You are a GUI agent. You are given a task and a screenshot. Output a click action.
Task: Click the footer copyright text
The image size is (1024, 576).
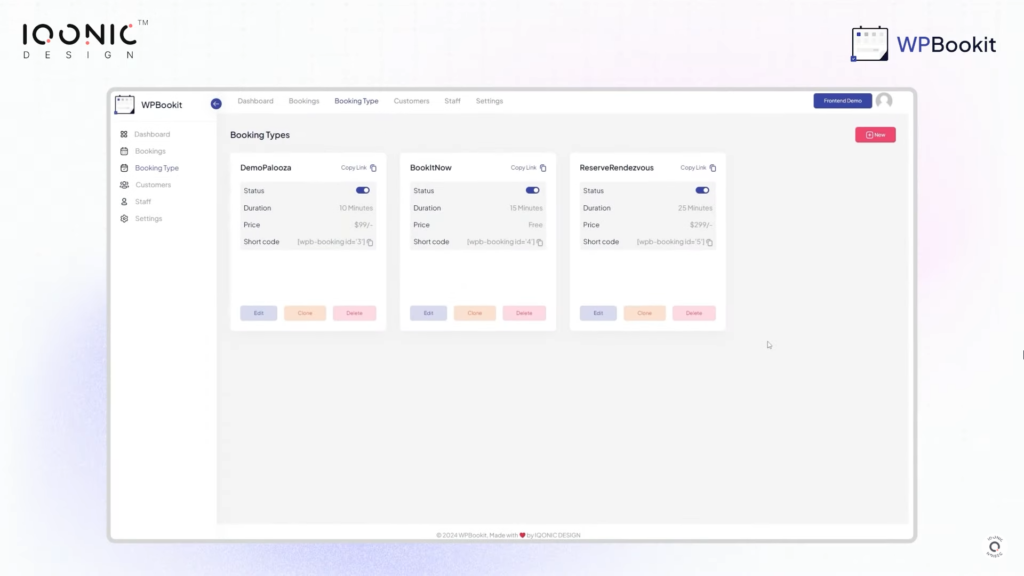[x=508, y=536]
